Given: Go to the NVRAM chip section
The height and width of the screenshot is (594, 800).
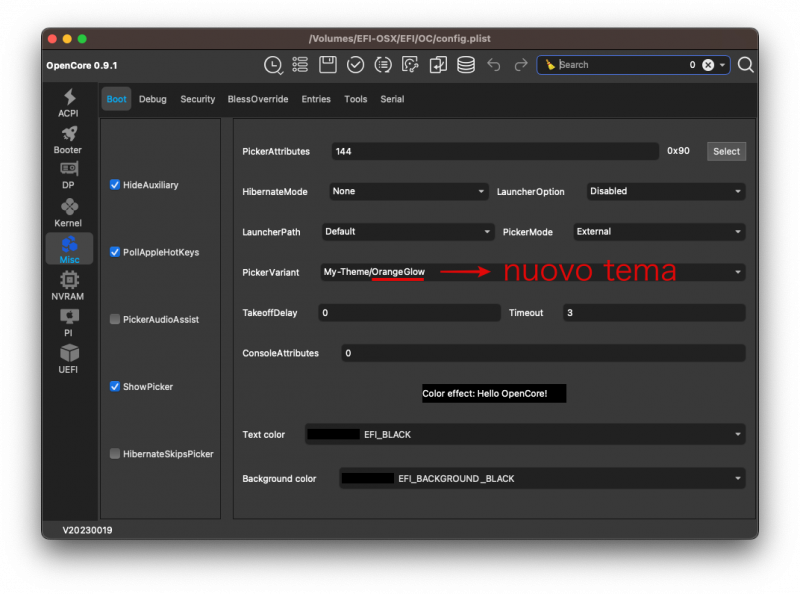Looking at the screenshot, I should (x=69, y=285).
